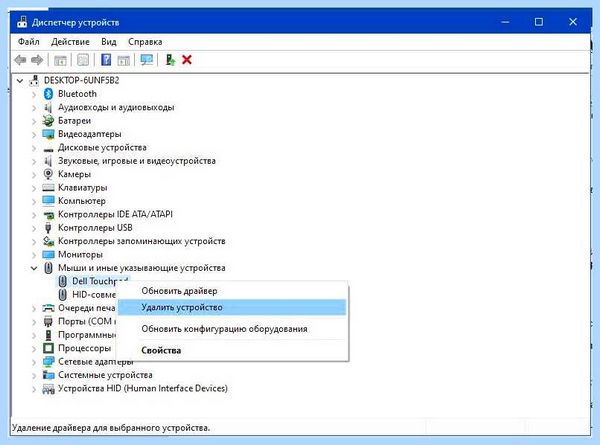
Task: Select the Компьютер row text
Action: click(x=82, y=201)
